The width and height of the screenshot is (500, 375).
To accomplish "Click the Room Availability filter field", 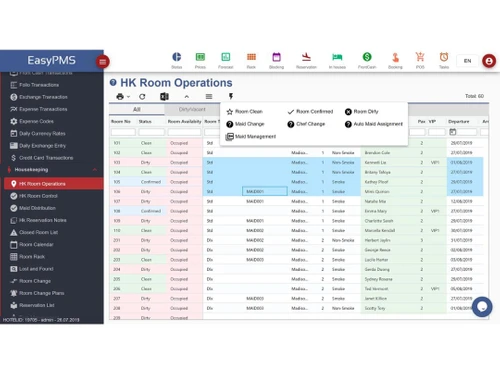I will [x=184, y=132].
